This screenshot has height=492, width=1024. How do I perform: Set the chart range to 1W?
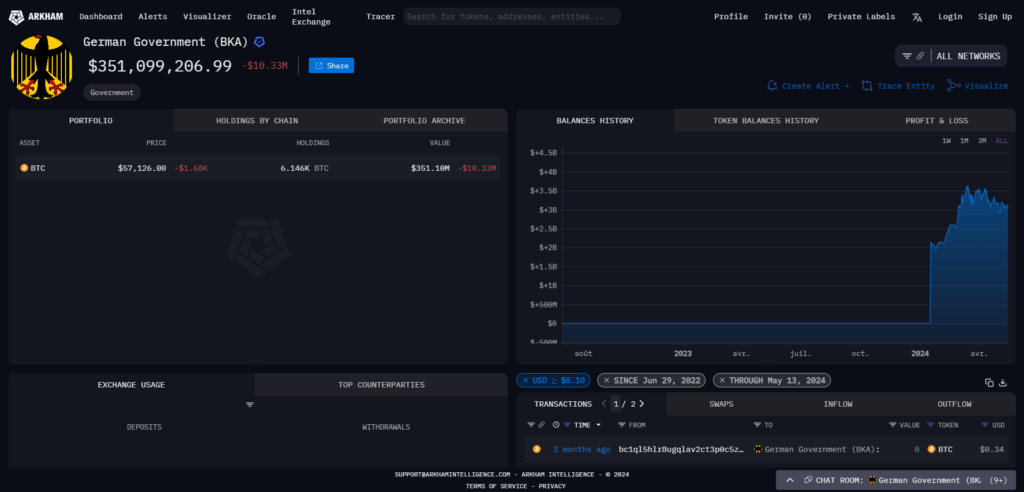coord(946,140)
